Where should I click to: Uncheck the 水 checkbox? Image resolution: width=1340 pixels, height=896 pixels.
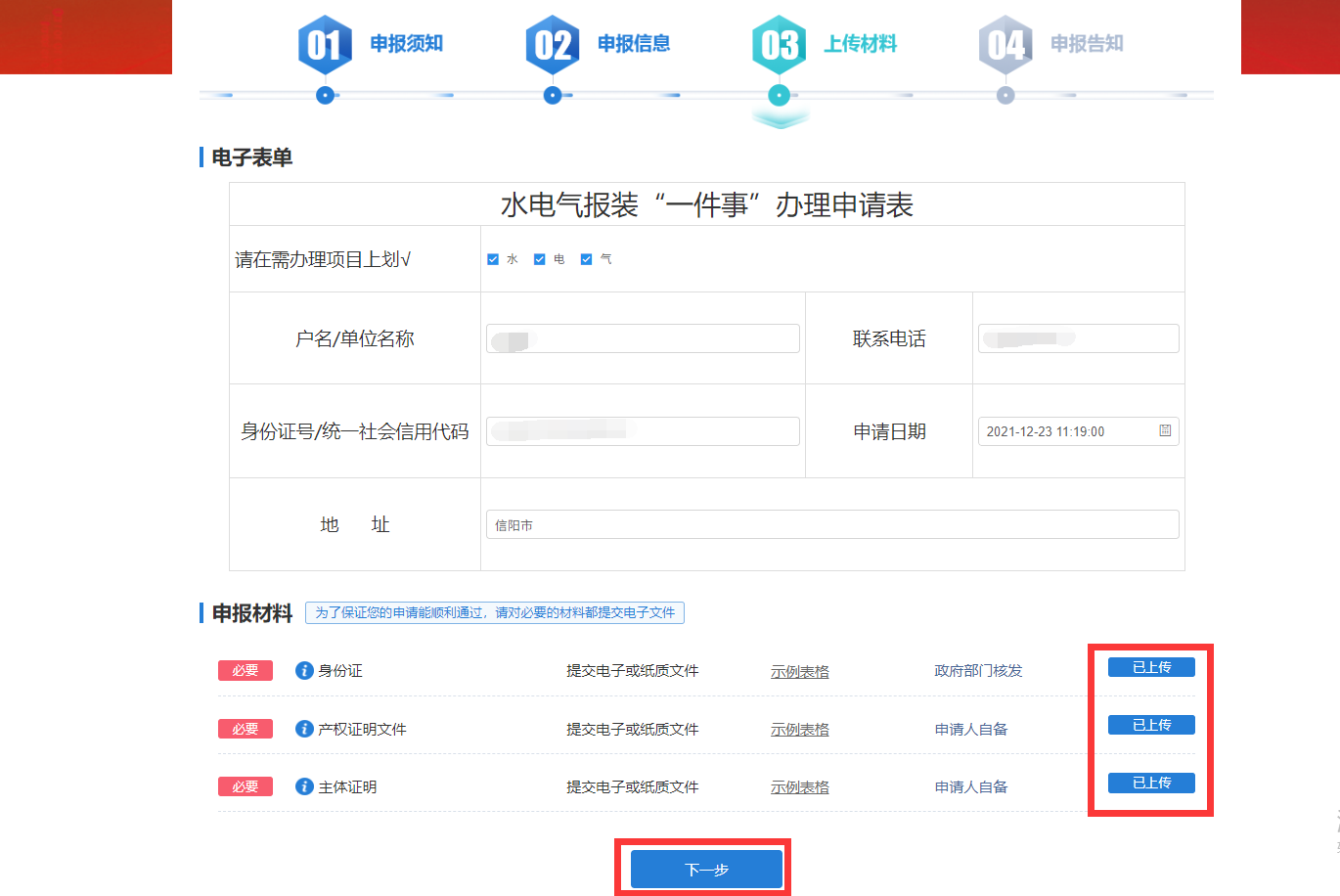pos(493,259)
